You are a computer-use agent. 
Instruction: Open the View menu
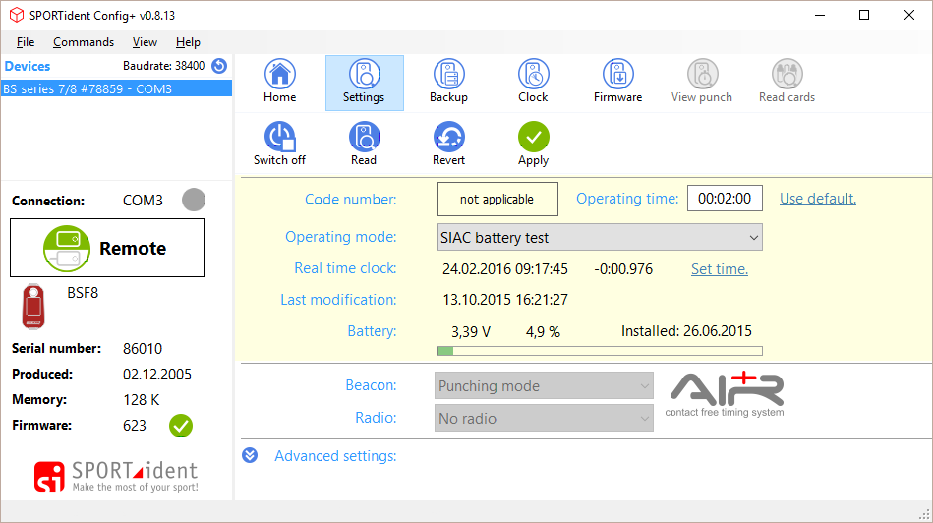pos(145,42)
